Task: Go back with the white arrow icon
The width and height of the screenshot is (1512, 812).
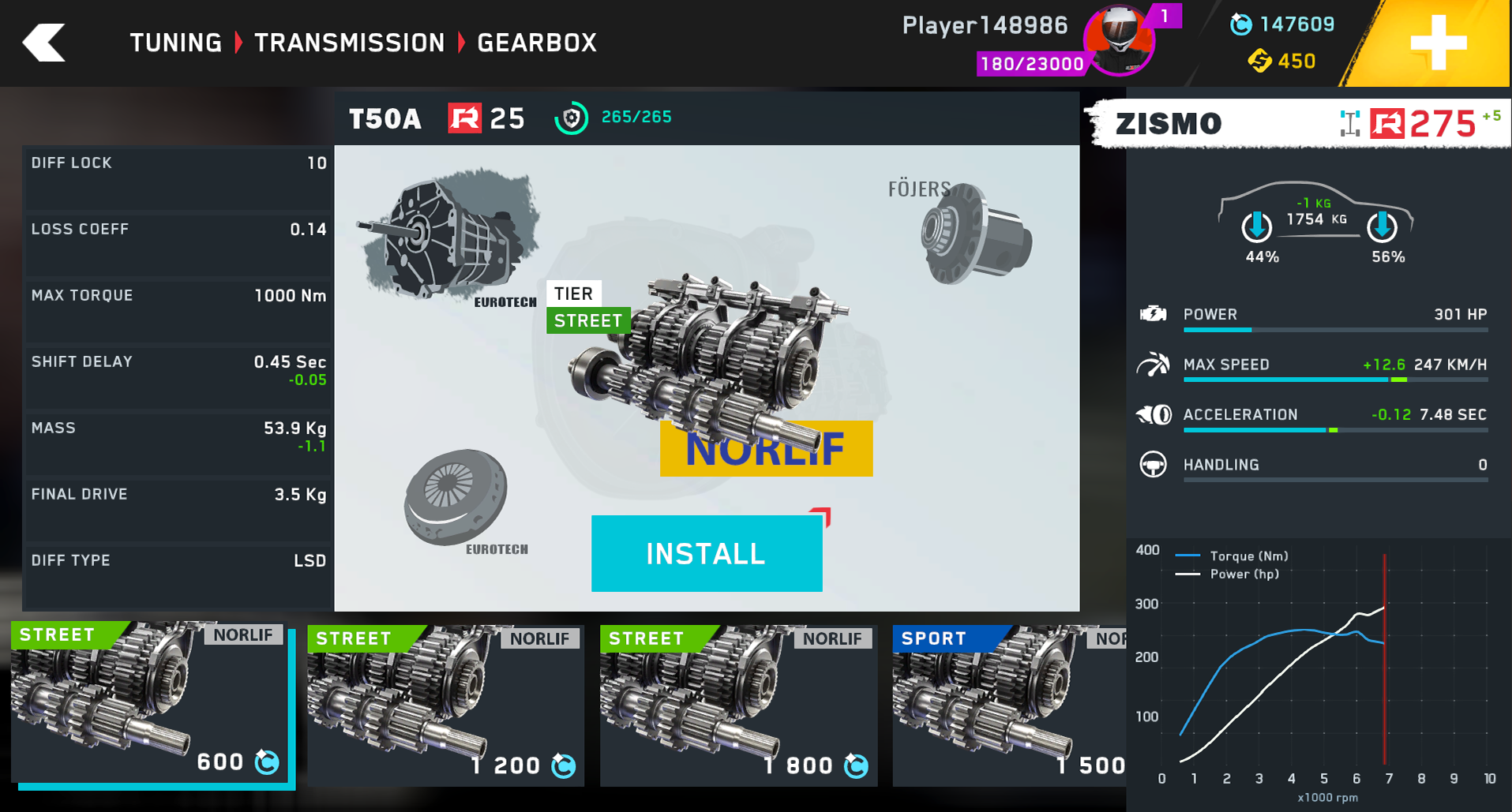Action: point(43,43)
